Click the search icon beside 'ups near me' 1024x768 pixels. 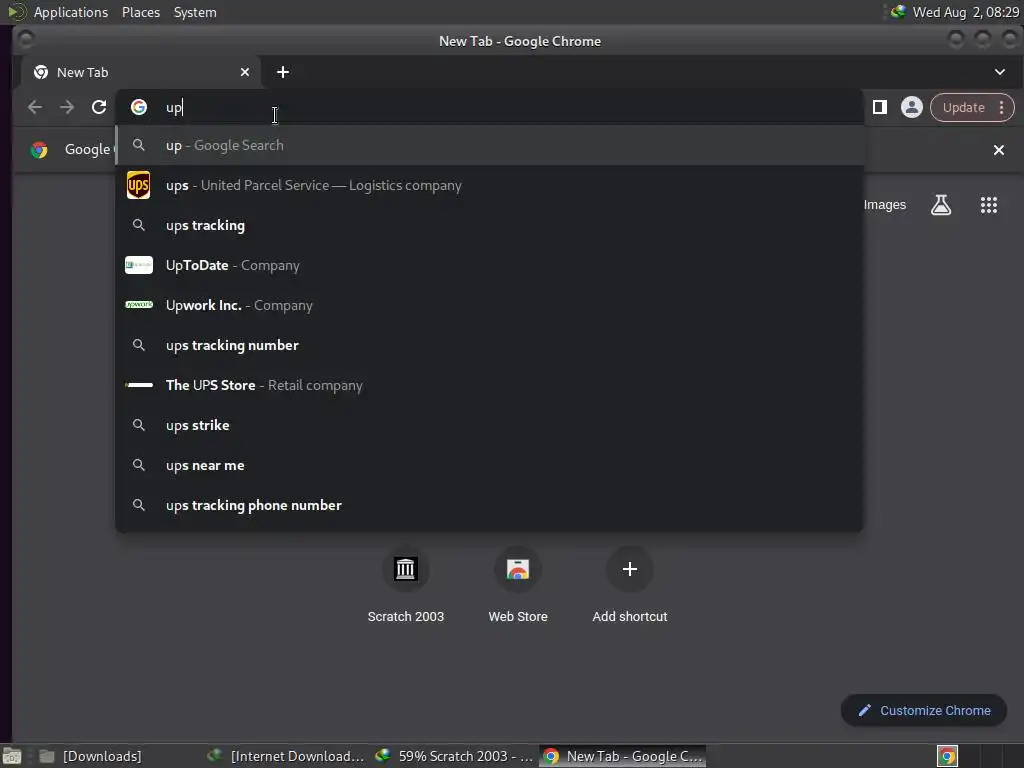[x=138, y=465]
